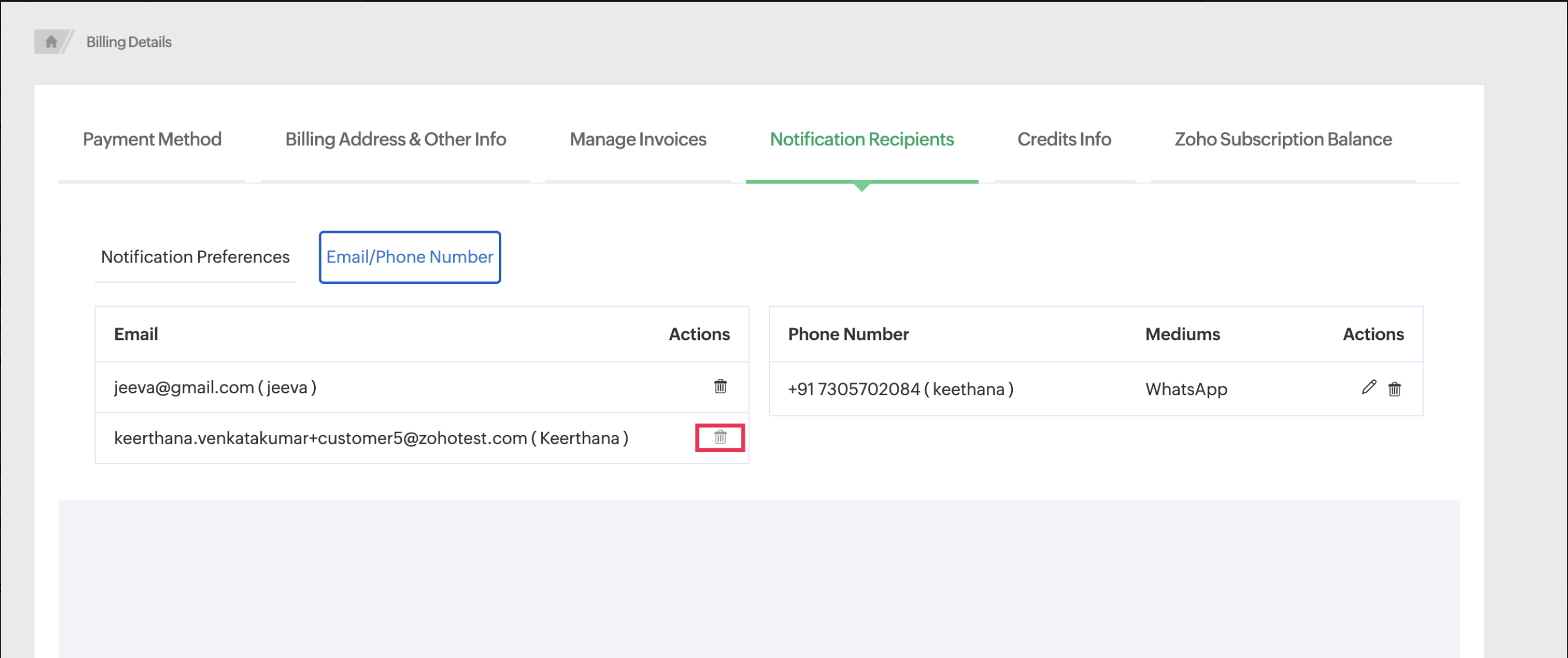
Task: Click the keerthana.venkatakumar+customer5 email row
Action: click(371, 438)
